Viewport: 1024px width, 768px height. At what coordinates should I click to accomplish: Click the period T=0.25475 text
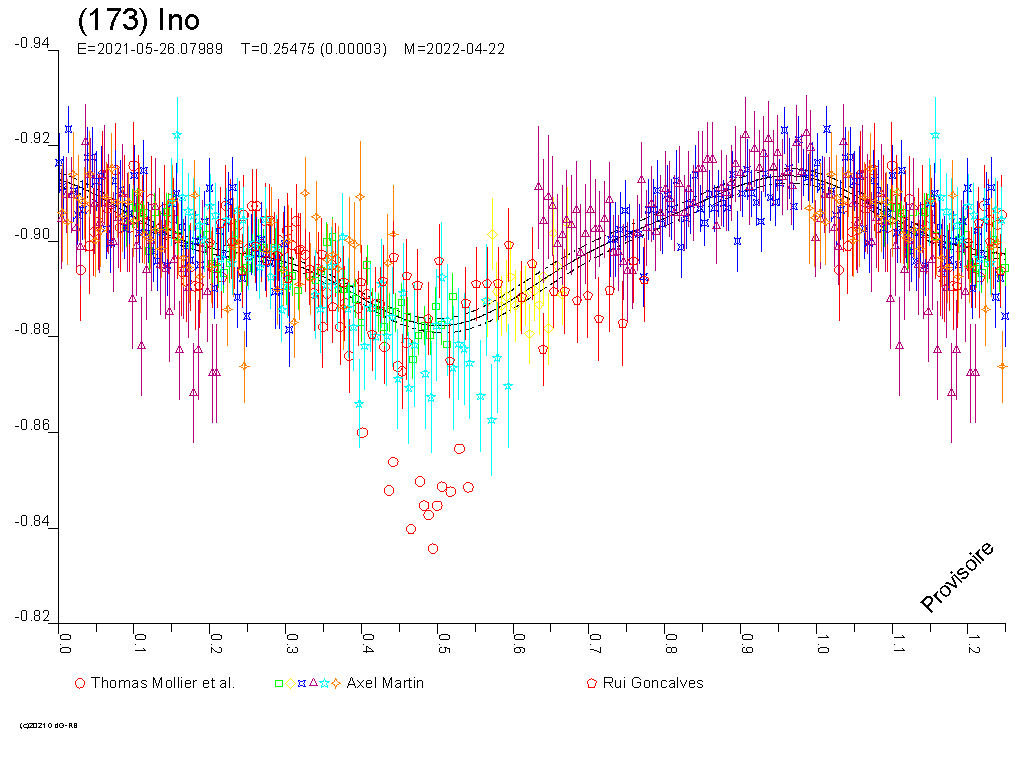pos(313,49)
